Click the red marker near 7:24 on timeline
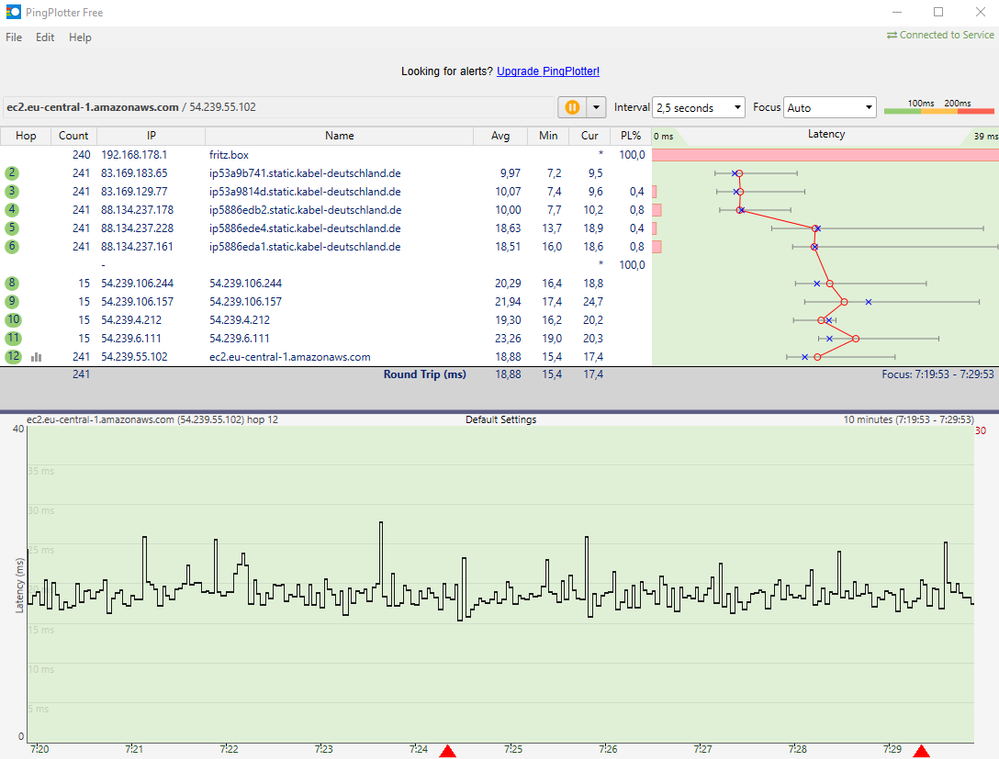999x759 pixels. (x=448, y=751)
